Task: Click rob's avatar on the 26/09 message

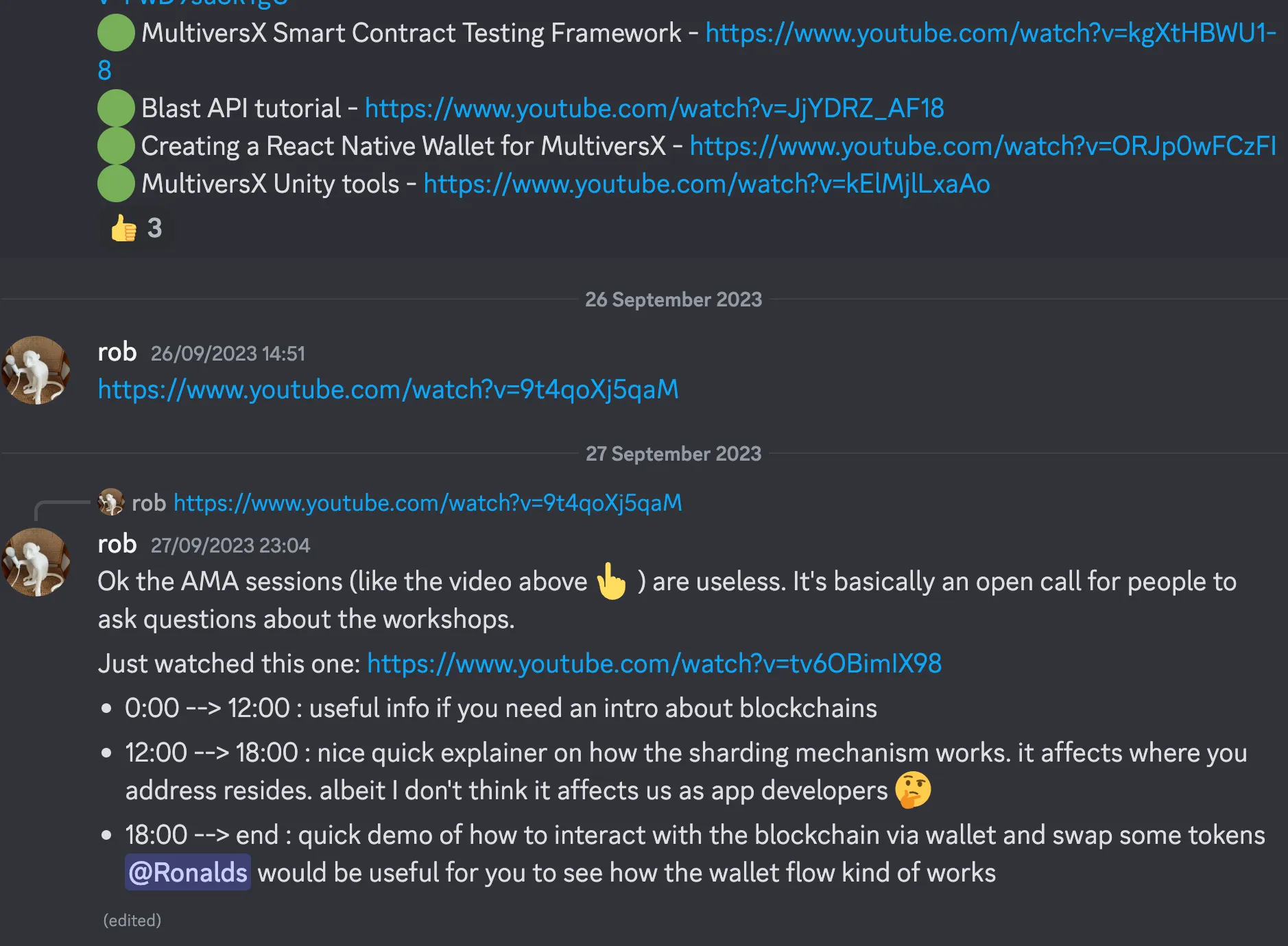Action: [x=36, y=370]
